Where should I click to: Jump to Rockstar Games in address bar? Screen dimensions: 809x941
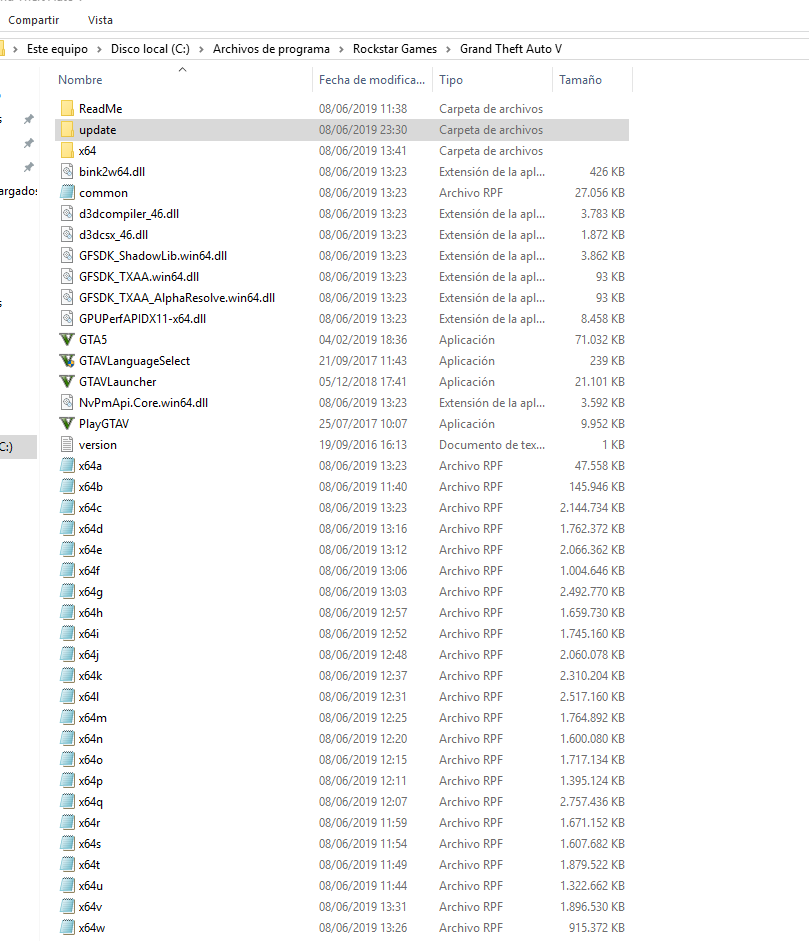pyautogui.click(x=395, y=49)
